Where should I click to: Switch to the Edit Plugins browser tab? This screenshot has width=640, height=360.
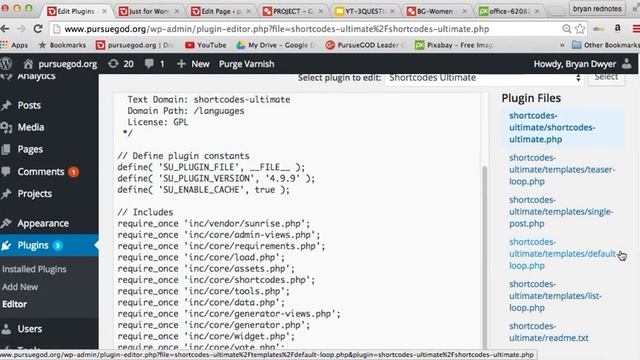[x=76, y=11]
